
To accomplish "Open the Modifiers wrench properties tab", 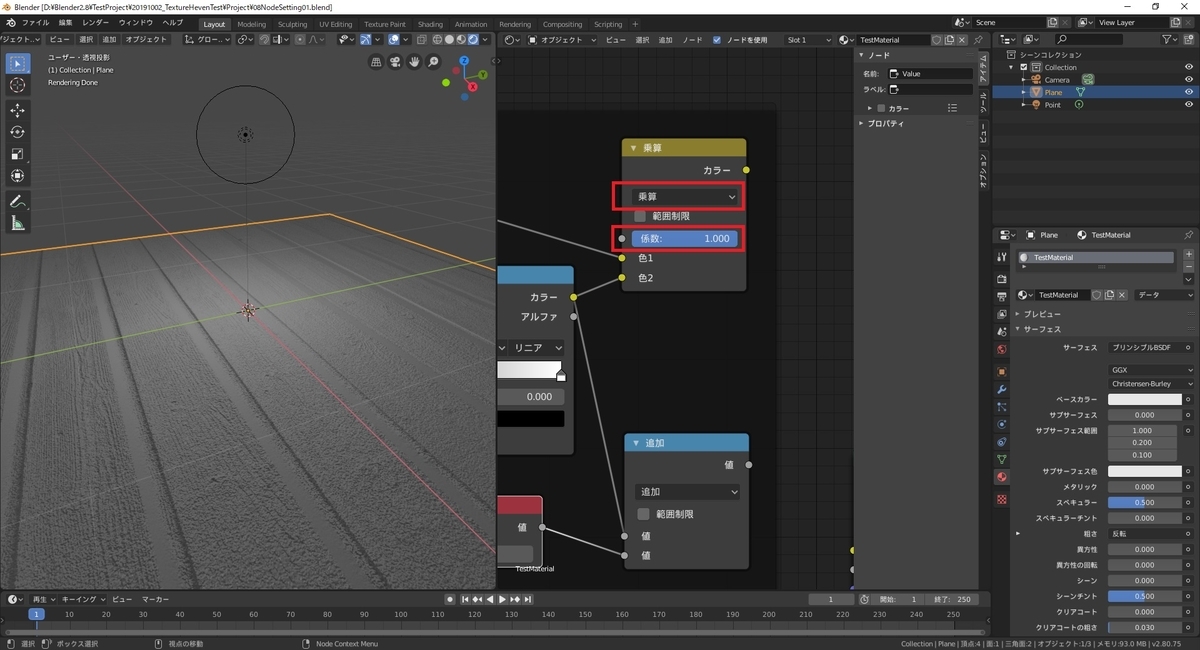I will pos(1002,389).
